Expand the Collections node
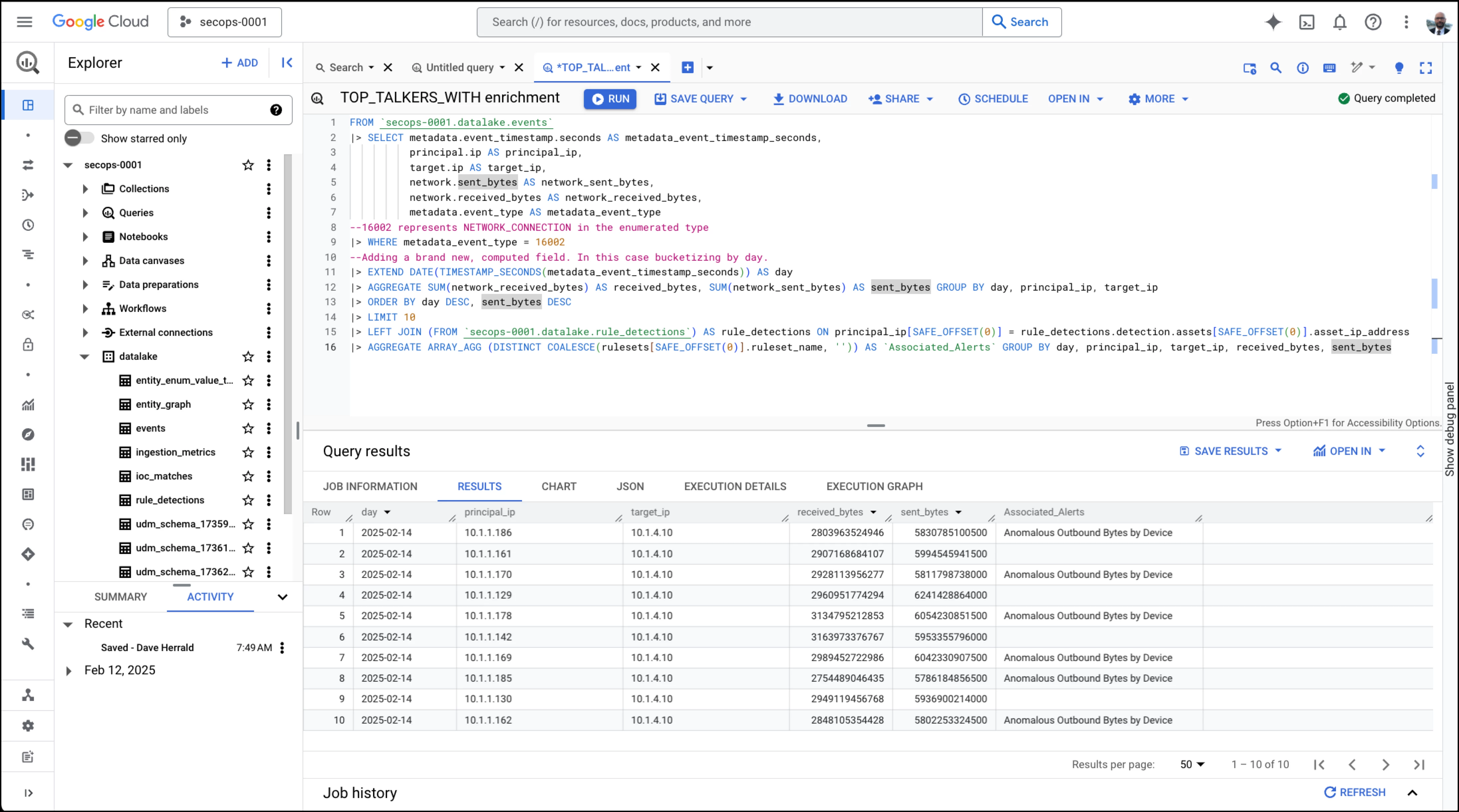Screen dimensions: 1459x812 pyautogui.click(x=85, y=189)
